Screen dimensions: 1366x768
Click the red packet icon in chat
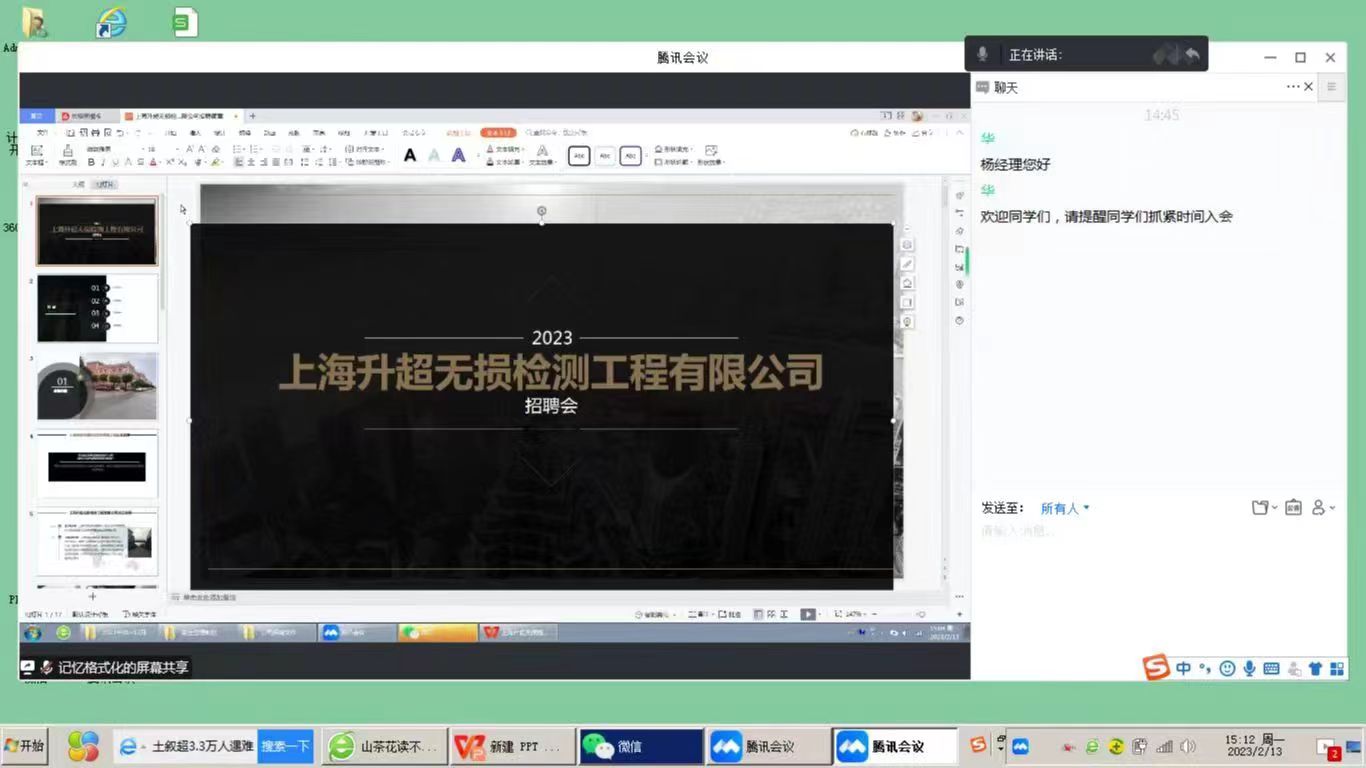pos(1293,508)
